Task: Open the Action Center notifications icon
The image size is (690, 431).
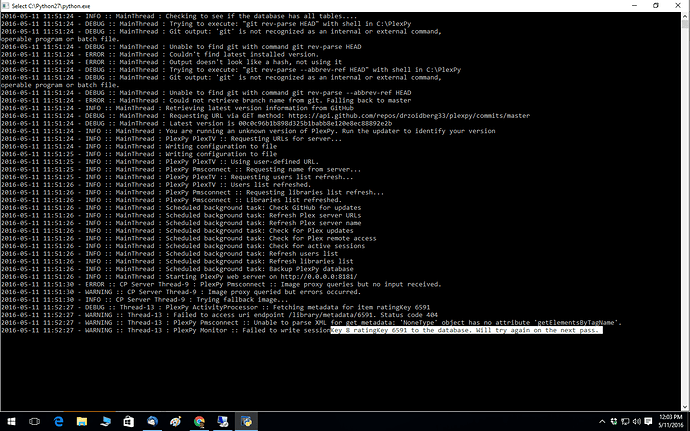Action: coord(648,422)
